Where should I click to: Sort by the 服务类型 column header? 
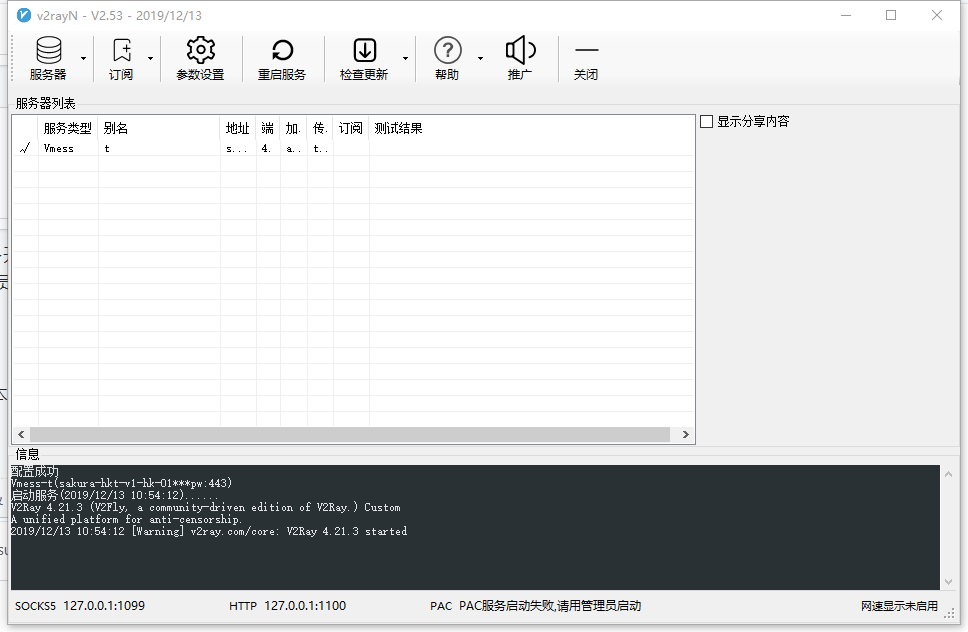pyautogui.click(x=68, y=128)
